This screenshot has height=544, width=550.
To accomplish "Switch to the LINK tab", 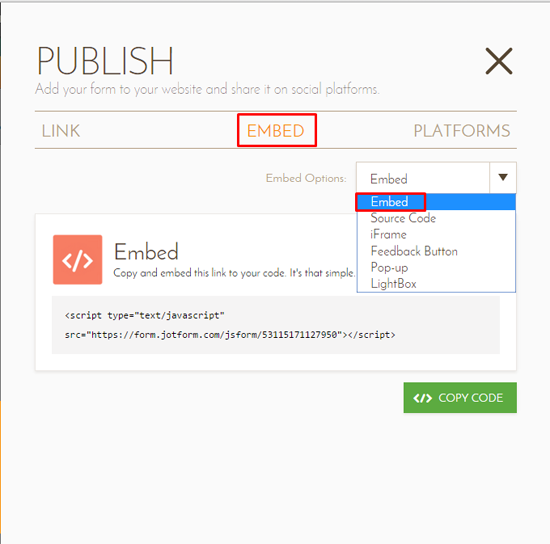I will pyautogui.click(x=61, y=131).
